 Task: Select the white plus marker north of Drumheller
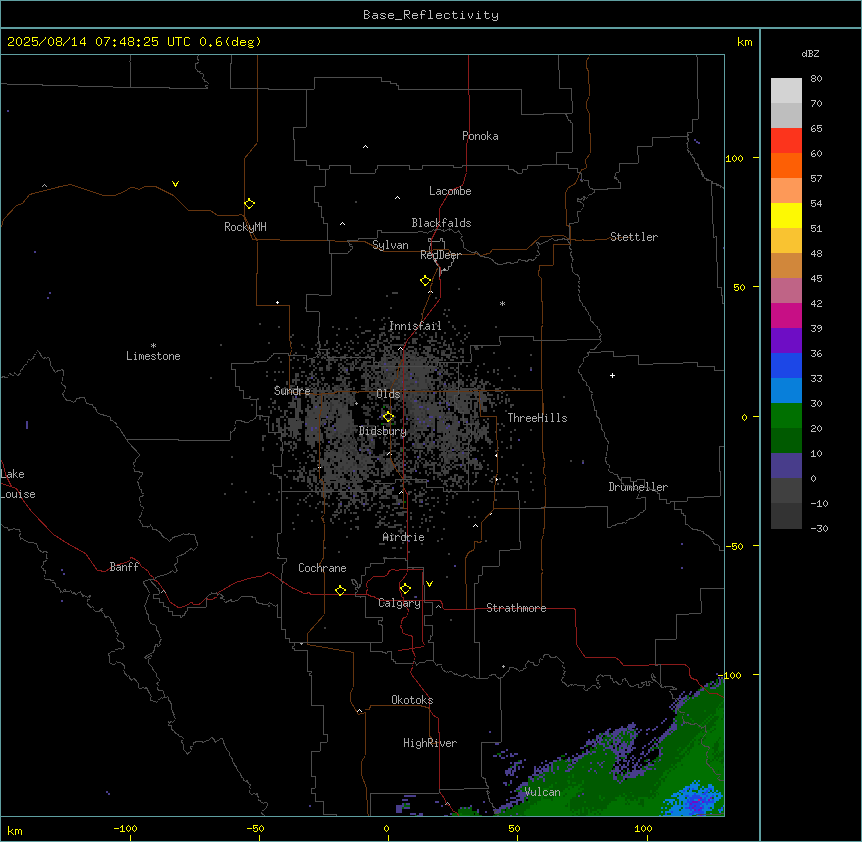point(612,375)
